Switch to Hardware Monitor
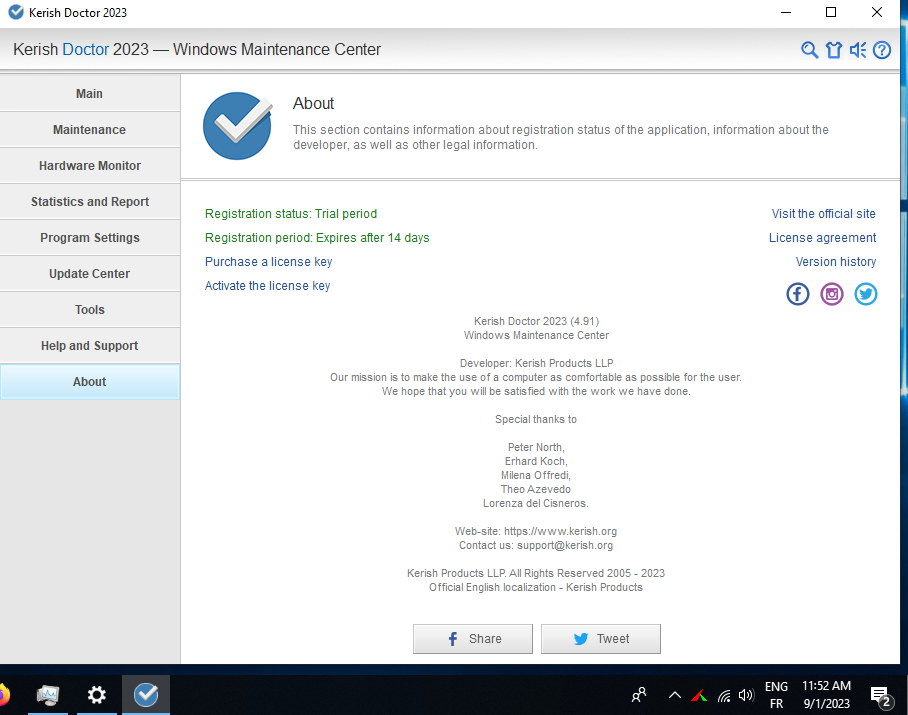This screenshot has height=715, width=908. [x=90, y=166]
